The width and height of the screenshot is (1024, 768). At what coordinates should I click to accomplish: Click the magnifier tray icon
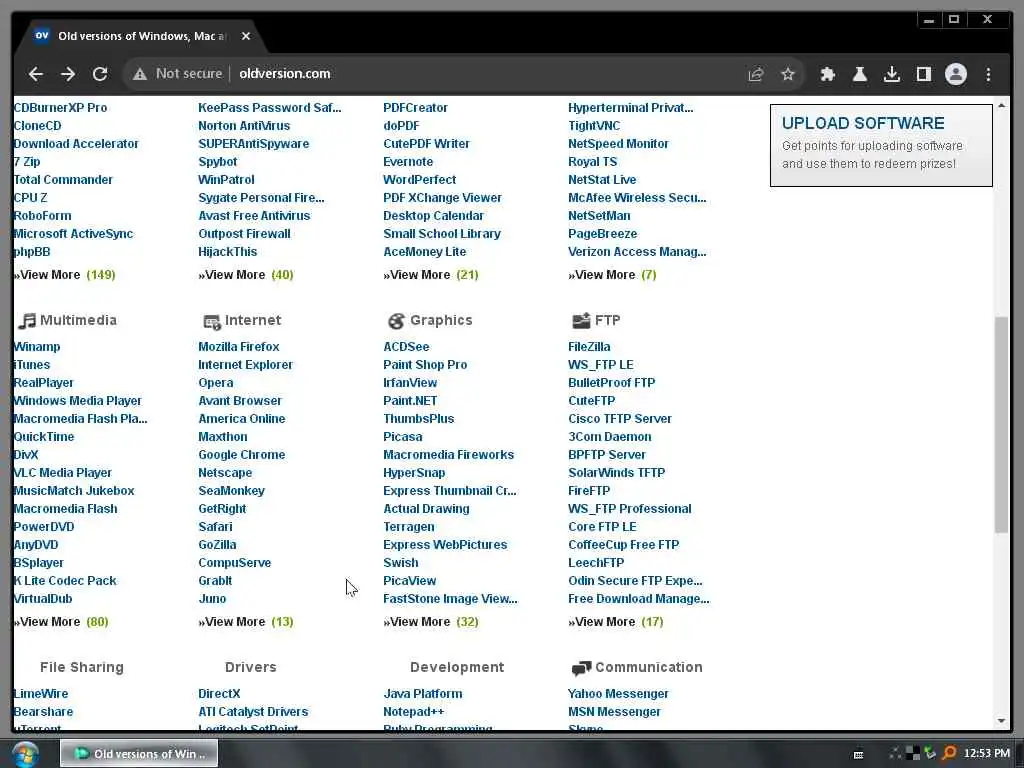click(x=949, y=754)
